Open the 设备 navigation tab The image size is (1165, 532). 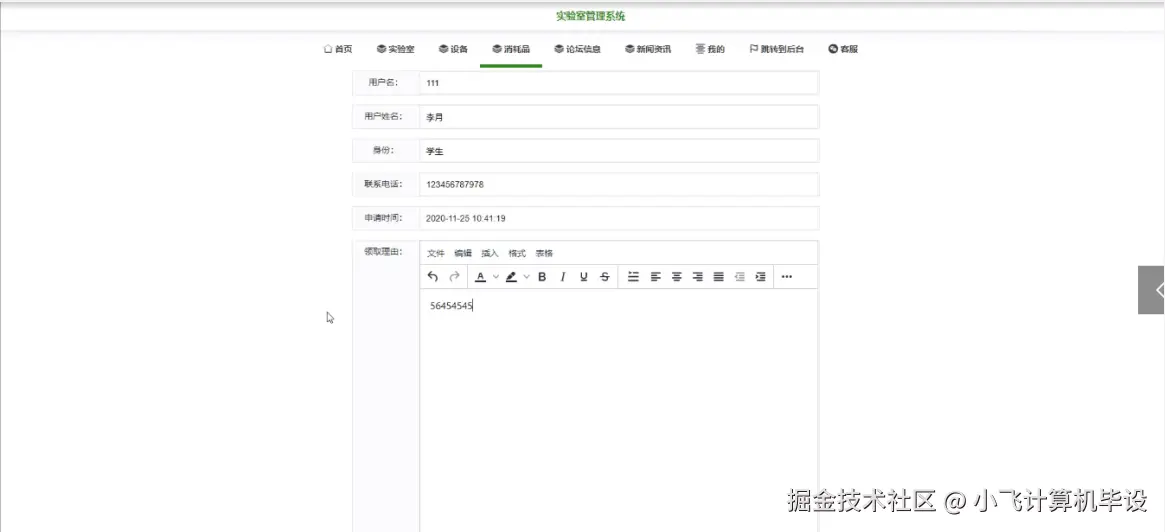[453, 49]
